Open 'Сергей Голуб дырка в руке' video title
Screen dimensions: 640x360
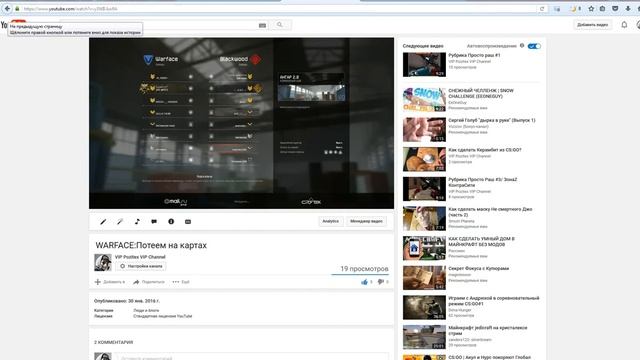click(x=492, y=120)
